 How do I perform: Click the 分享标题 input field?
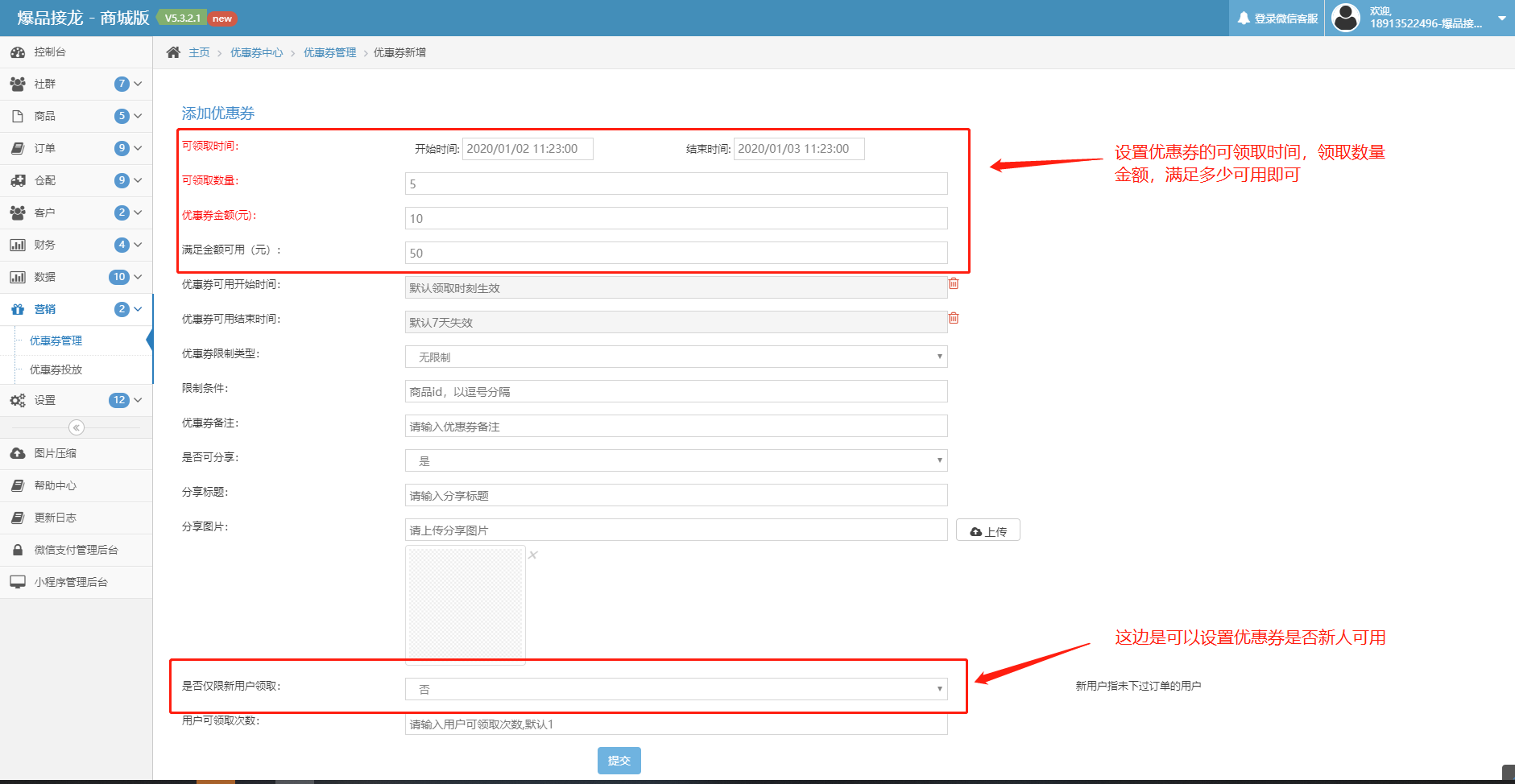point(676,495)
